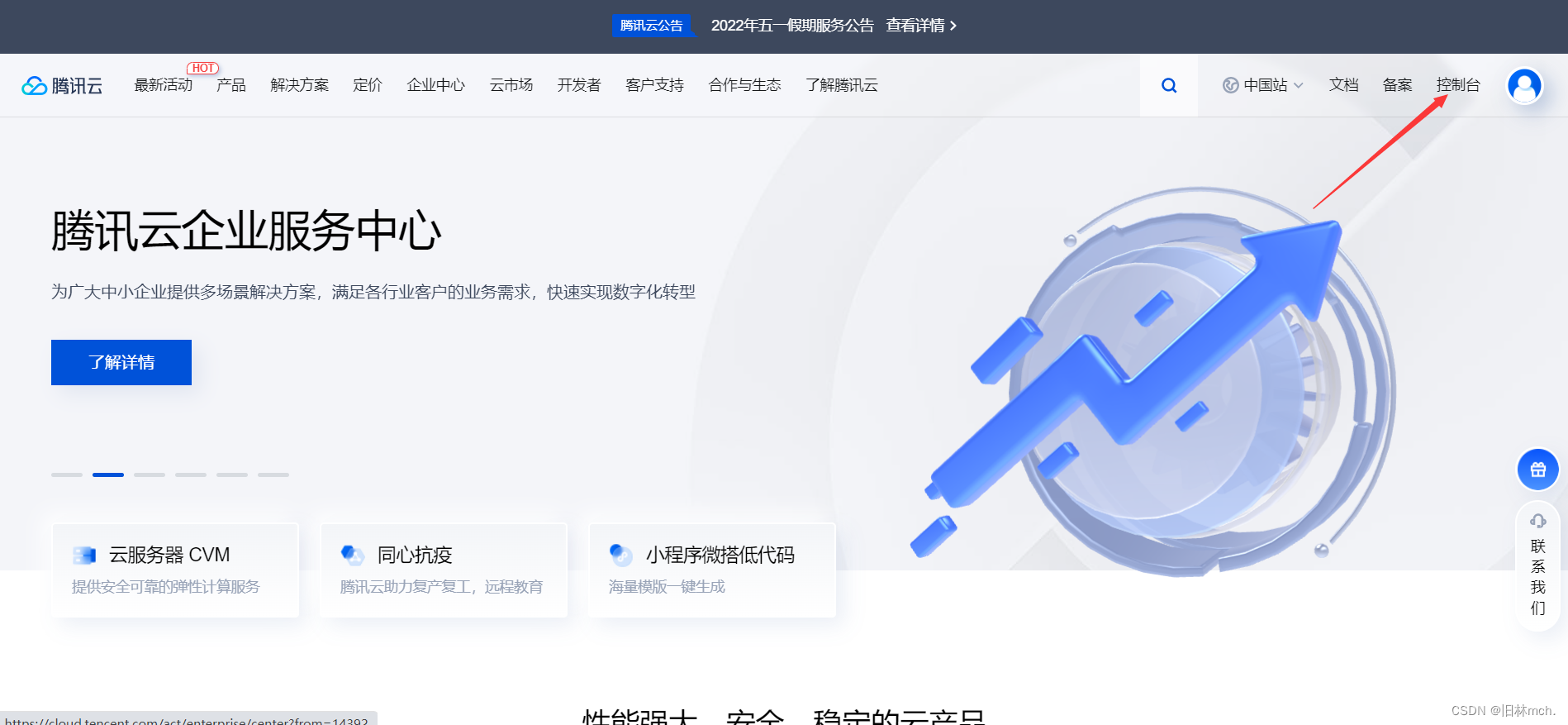
Task: Click the 查看详情 chevron in announcement bar
Action: point(953,26)
